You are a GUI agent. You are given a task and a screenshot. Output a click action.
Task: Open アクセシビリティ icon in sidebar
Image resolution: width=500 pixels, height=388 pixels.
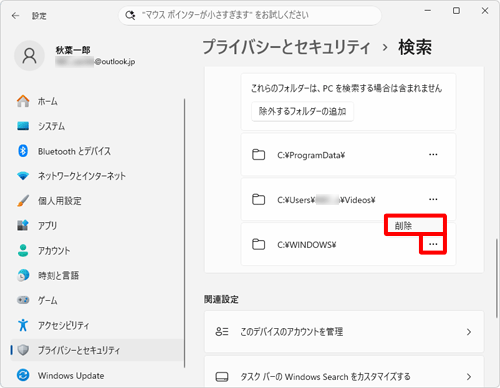pyautogui.click(x=23, y=325)
